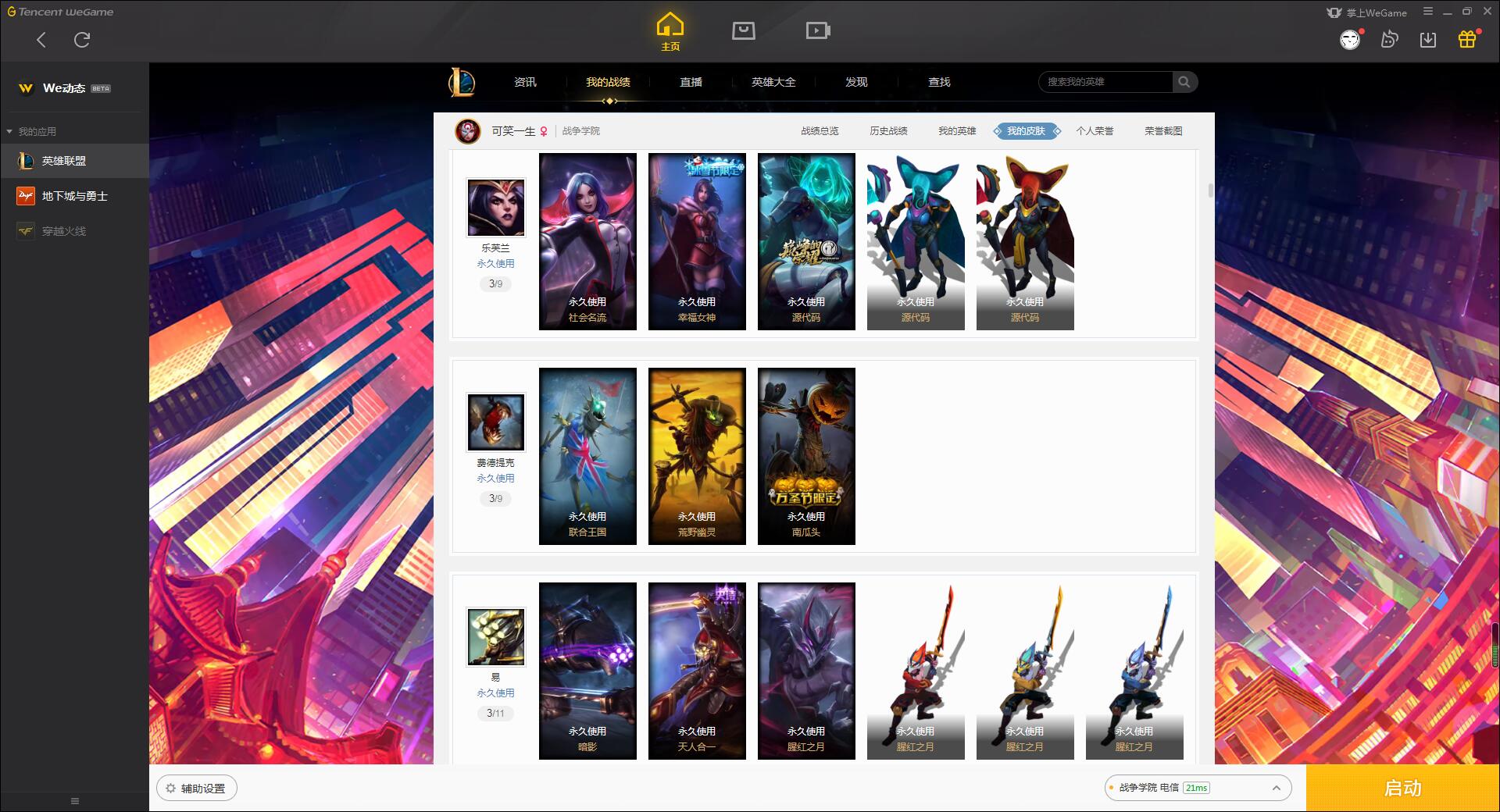Open the 南瓜头 skin card
Image resolution: width=1500 pixels, height=812 pixels.
pyautogui.click(x=806, y=456)
